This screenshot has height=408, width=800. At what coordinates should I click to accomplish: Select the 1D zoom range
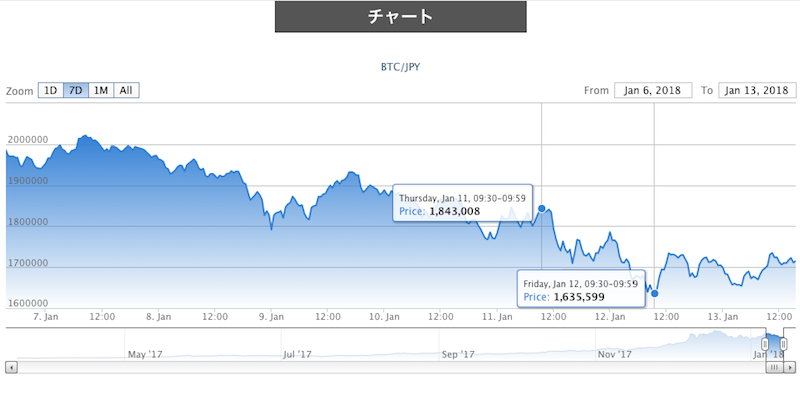[51, 90]
